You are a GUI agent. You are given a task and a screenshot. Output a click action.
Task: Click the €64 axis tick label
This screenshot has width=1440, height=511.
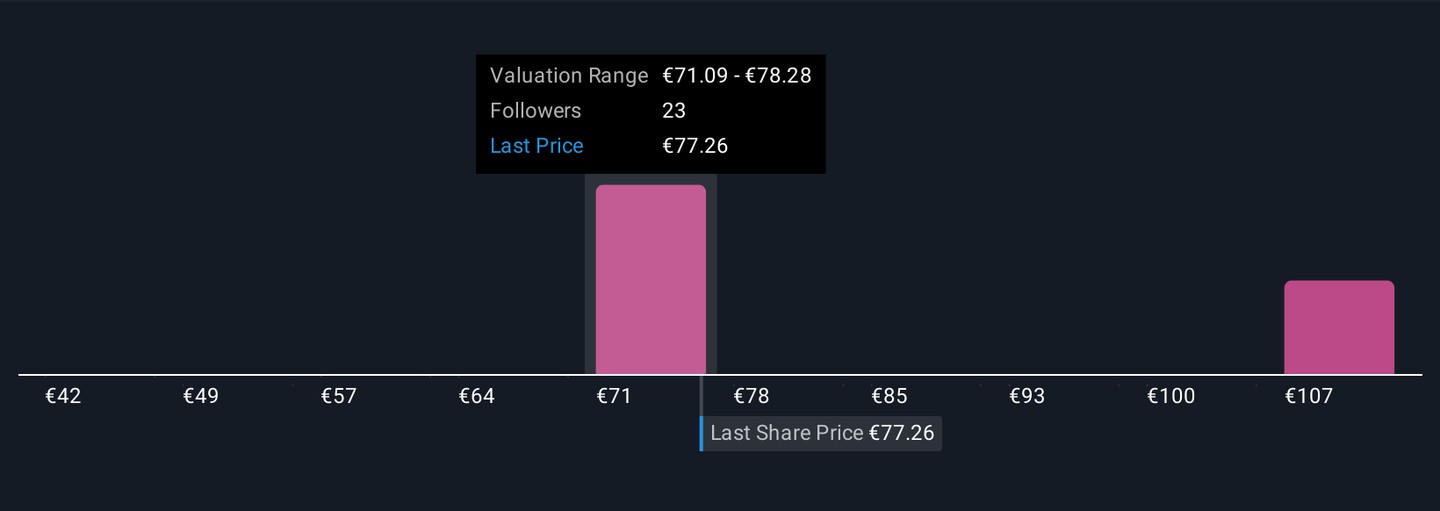tap(476, 396)
